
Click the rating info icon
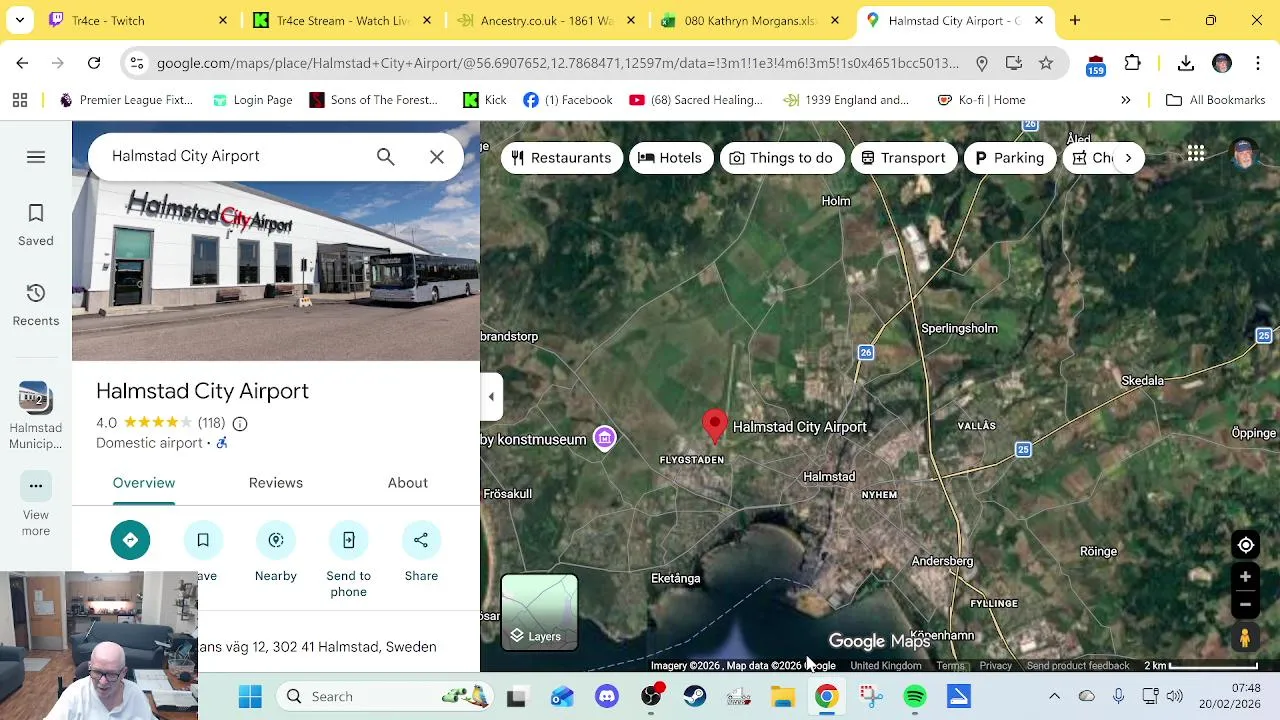(x=240, y=423)
